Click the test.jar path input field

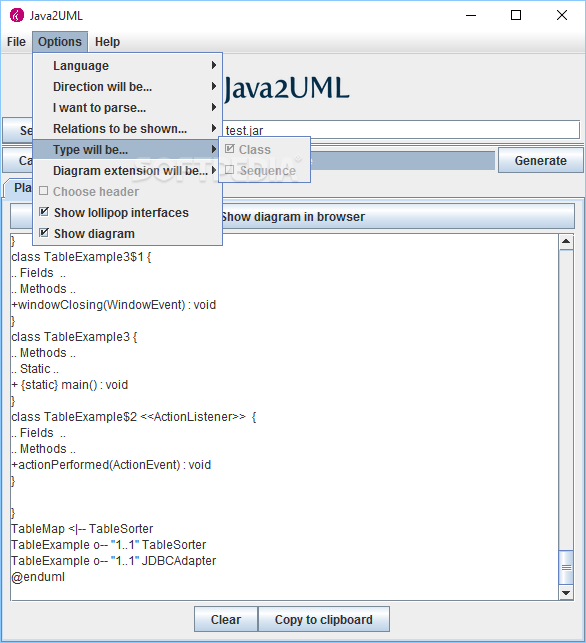pyautogui.click(x=401, y=130)
